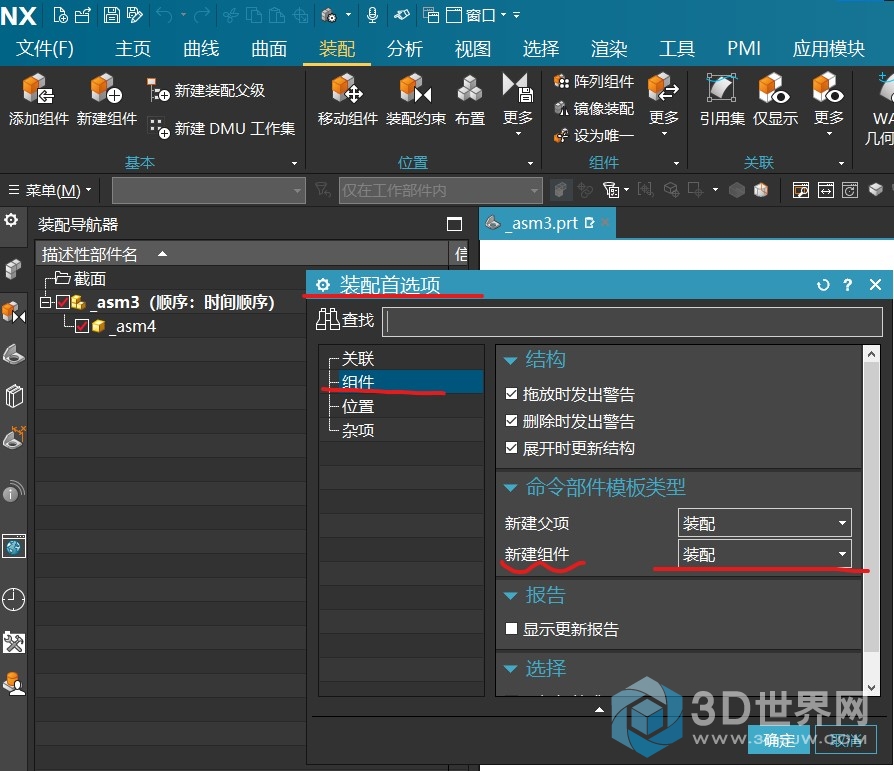Open the 菜单(M) dropdown
The image size is (894, 771).
coord(50,190)
